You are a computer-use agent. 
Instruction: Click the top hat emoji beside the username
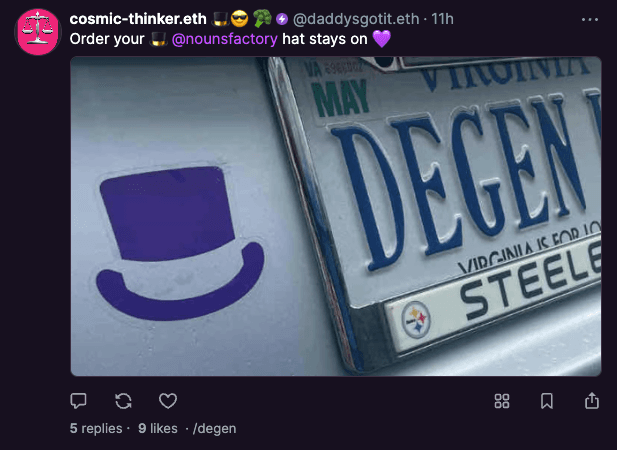(x=220, y=19)
